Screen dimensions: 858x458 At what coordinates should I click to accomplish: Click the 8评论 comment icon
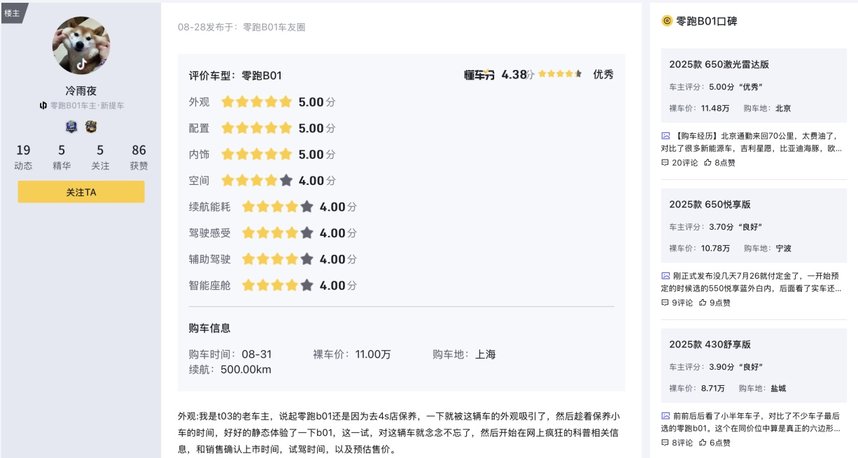tap(665, 443)
